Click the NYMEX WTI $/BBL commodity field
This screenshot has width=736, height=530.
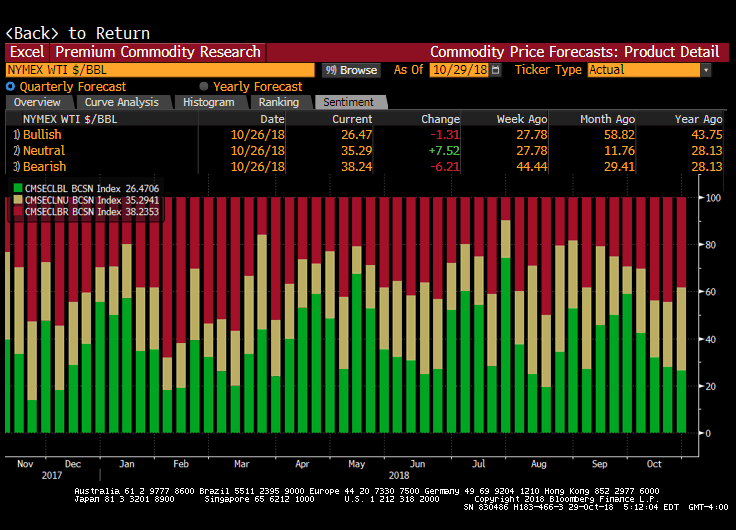point(160,70)
